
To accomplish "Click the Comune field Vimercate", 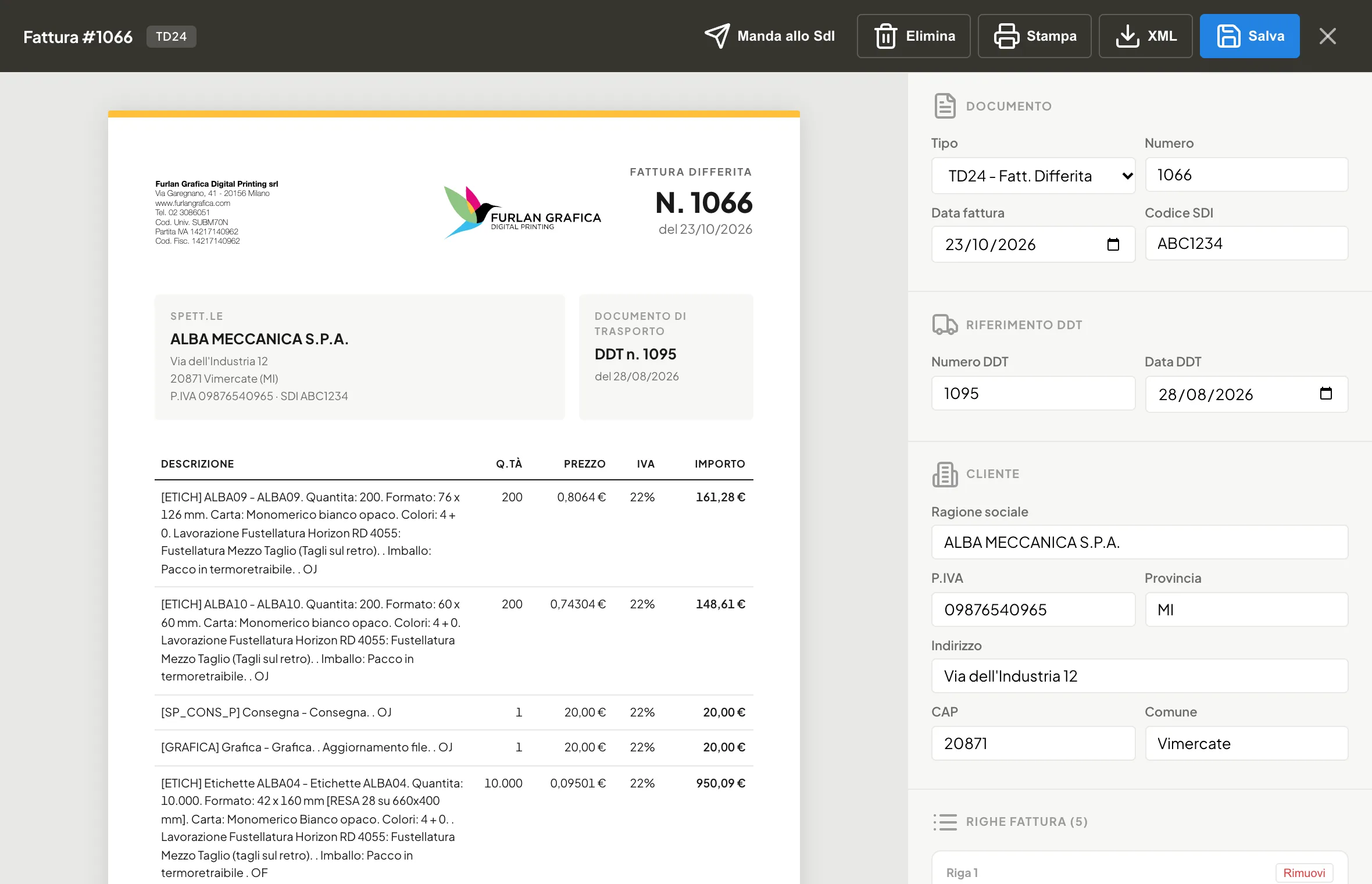I will [1246, 743].
